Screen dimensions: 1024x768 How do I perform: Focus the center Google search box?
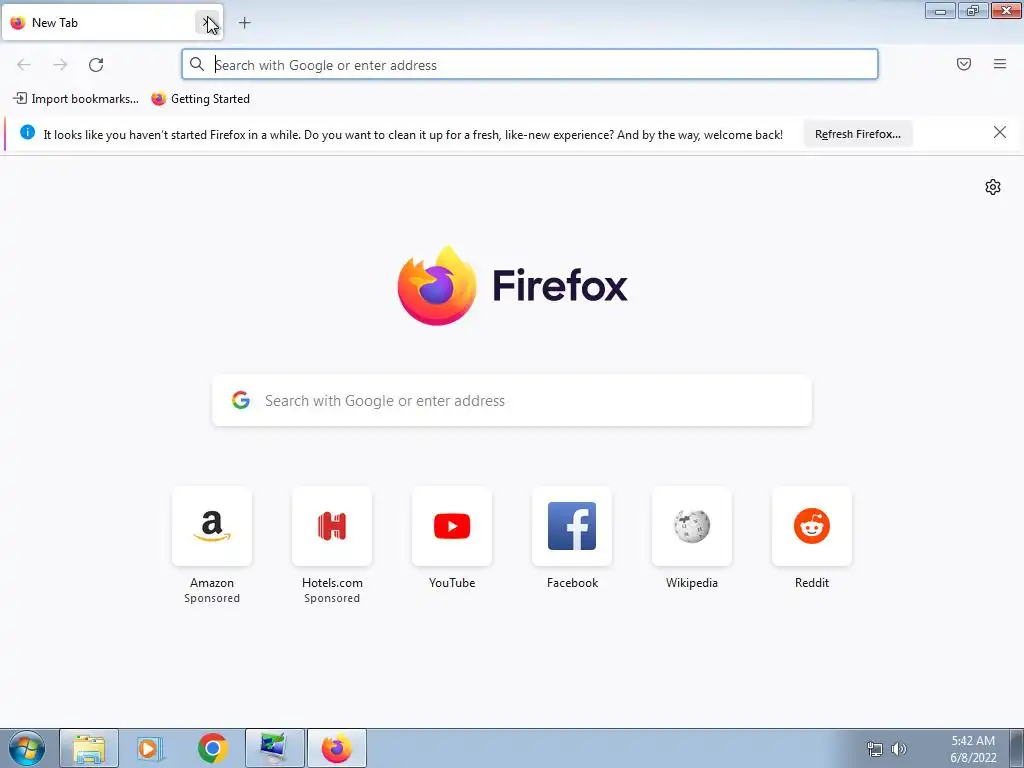click(512, 400)
